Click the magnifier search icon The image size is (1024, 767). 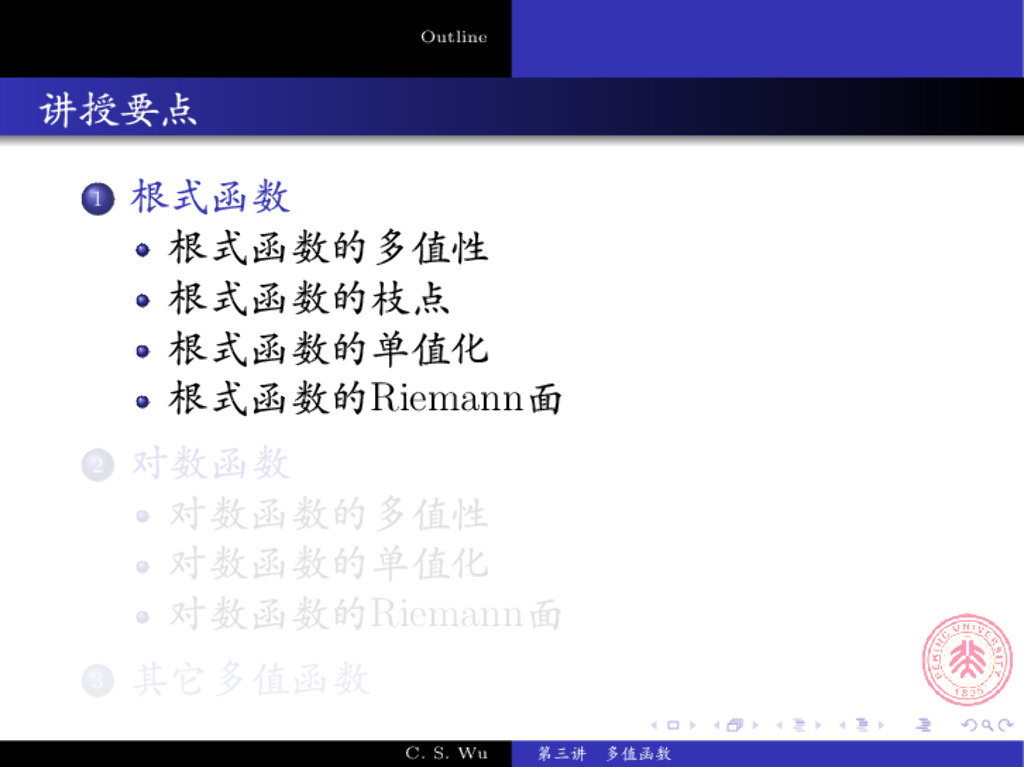point(987,725)
